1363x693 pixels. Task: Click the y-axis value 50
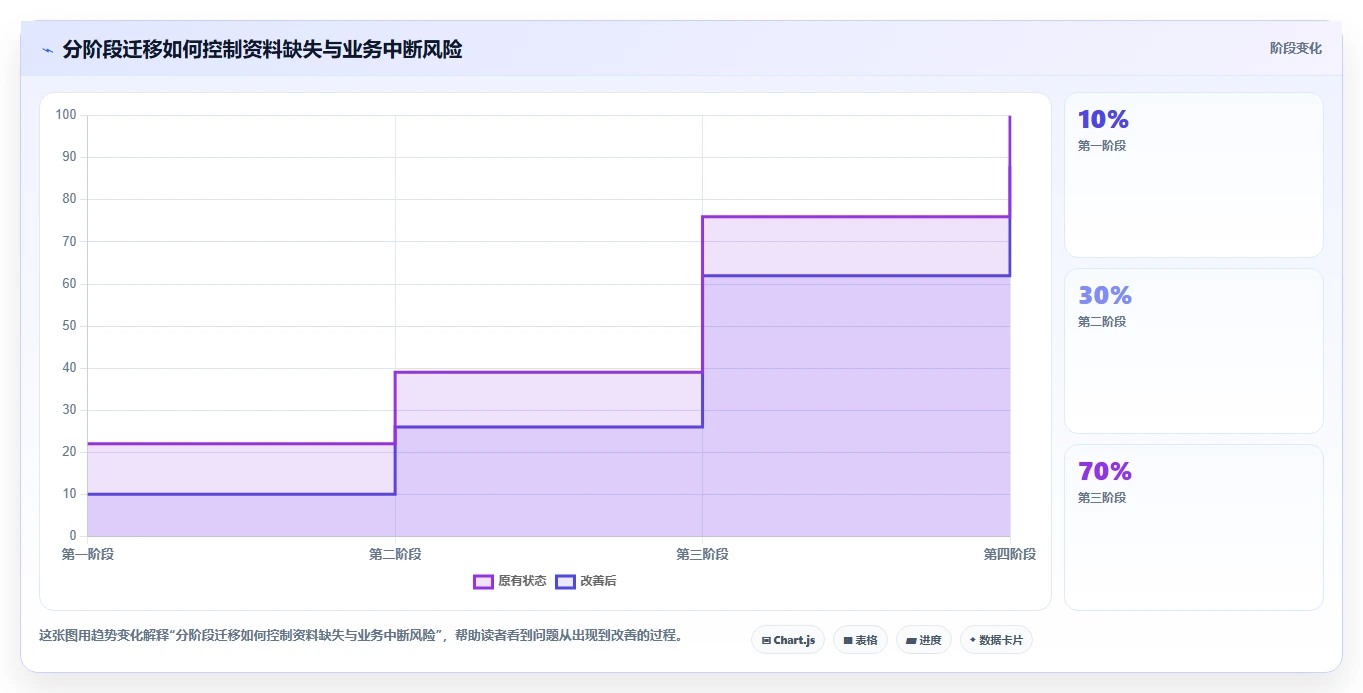(x=69, y=326)
